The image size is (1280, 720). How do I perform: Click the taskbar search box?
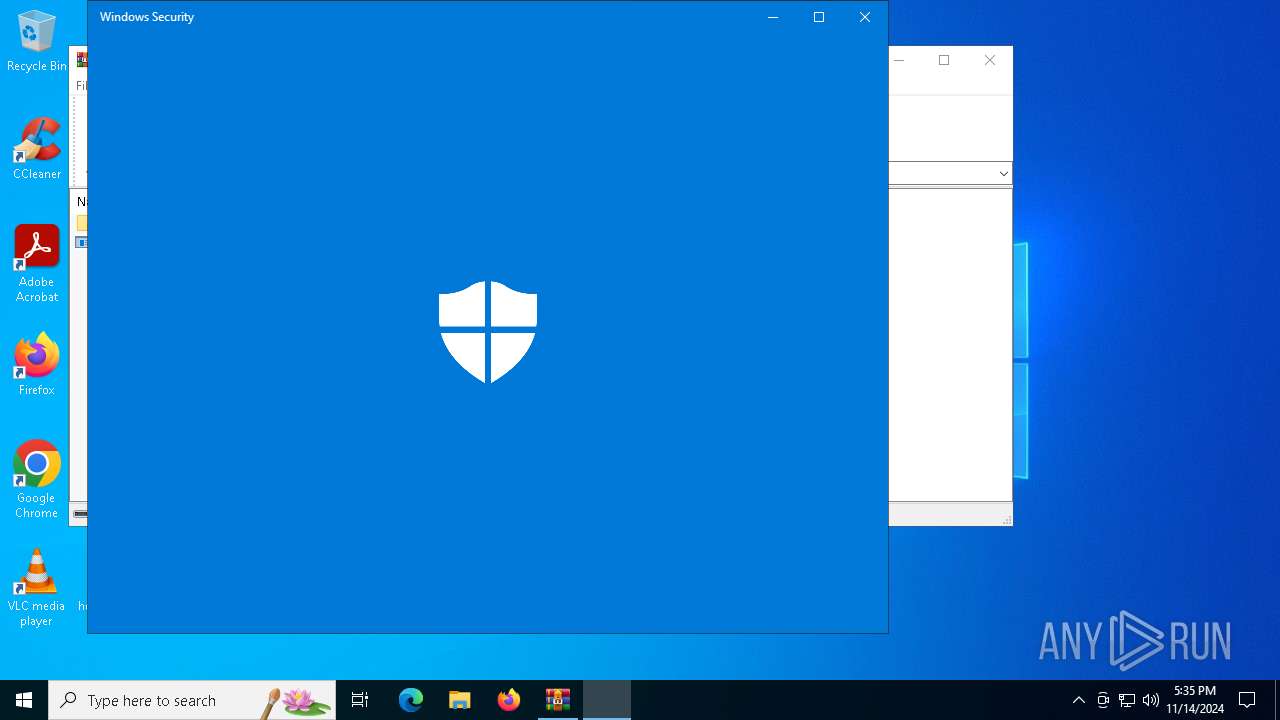tap(192, 700)
